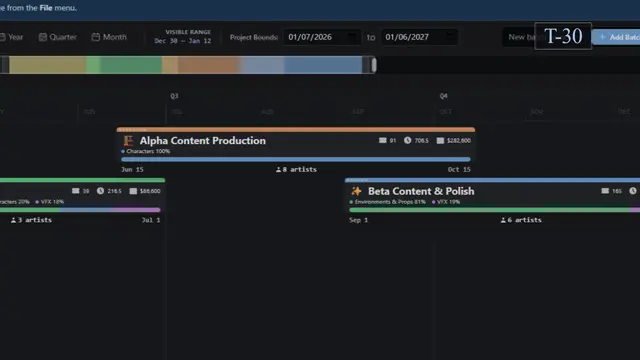640x360 pixels.
Task: Click person icon beside 3 artists
Action: (13, 220)
